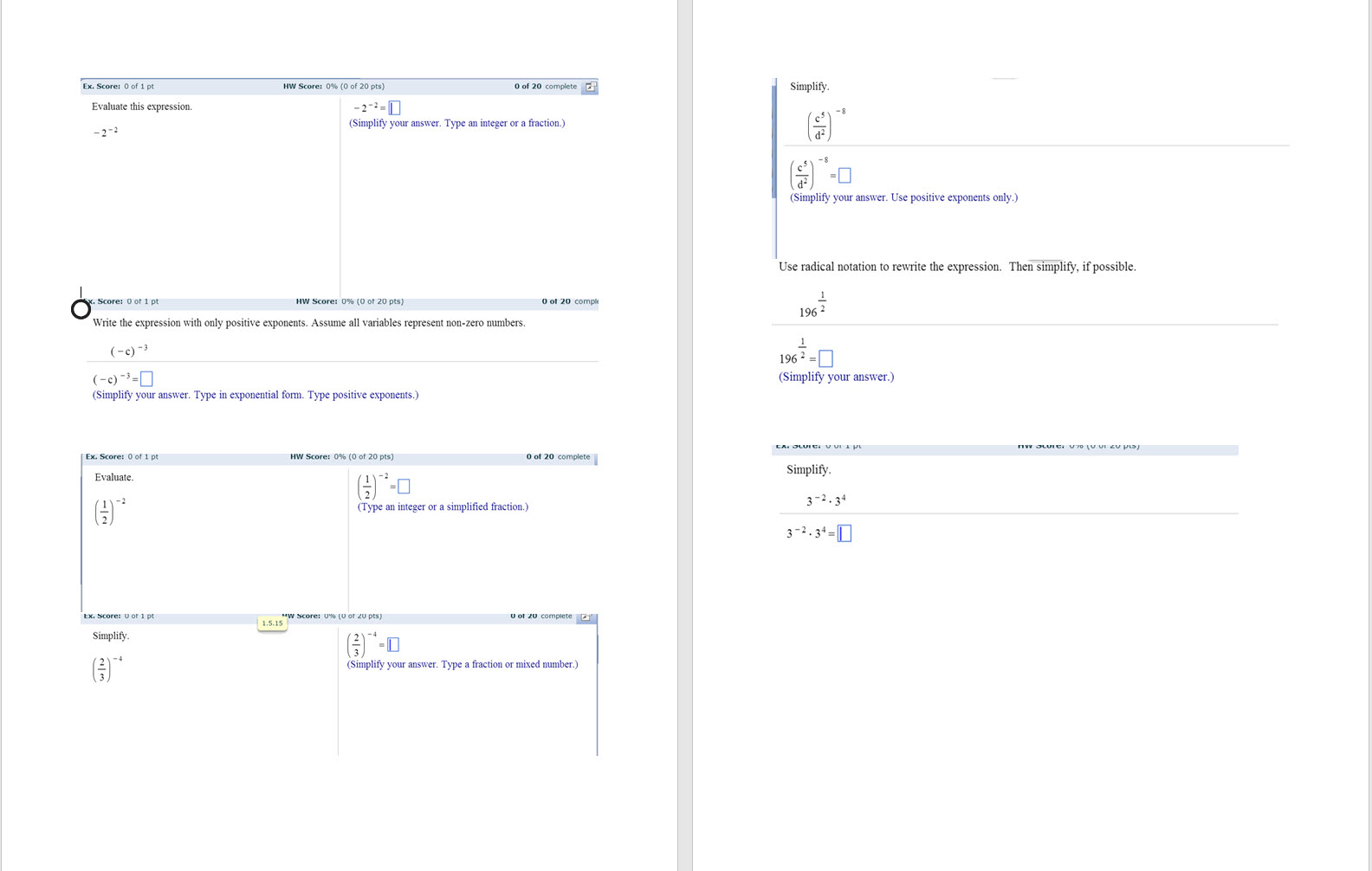
Task: Click hint '(Simplify your answer. Type a fraction or mixed number.)'
Action: point(463,664)
